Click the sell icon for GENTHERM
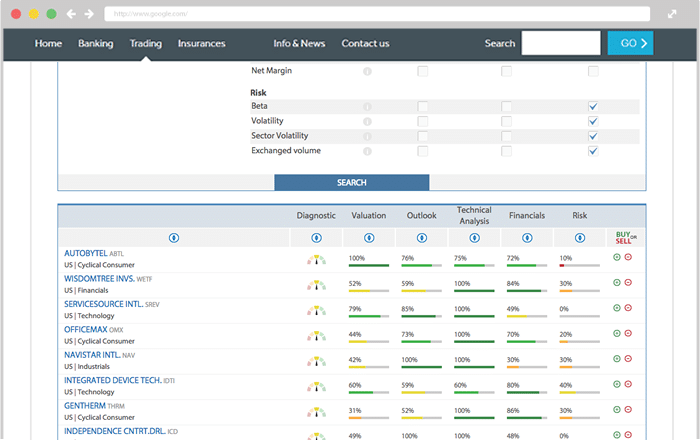700x440 pixels. [x=628, y=410]
